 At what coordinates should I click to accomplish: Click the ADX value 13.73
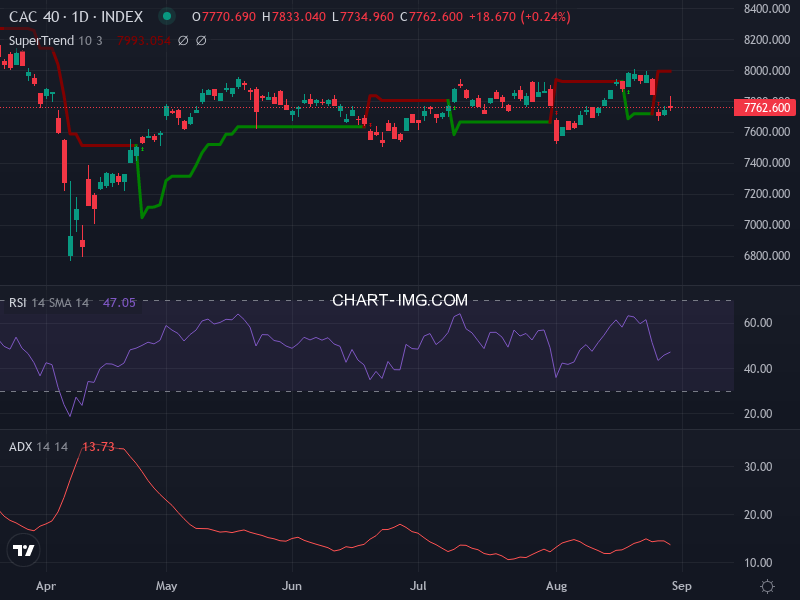pyautogui.click(x=98, y=446)
